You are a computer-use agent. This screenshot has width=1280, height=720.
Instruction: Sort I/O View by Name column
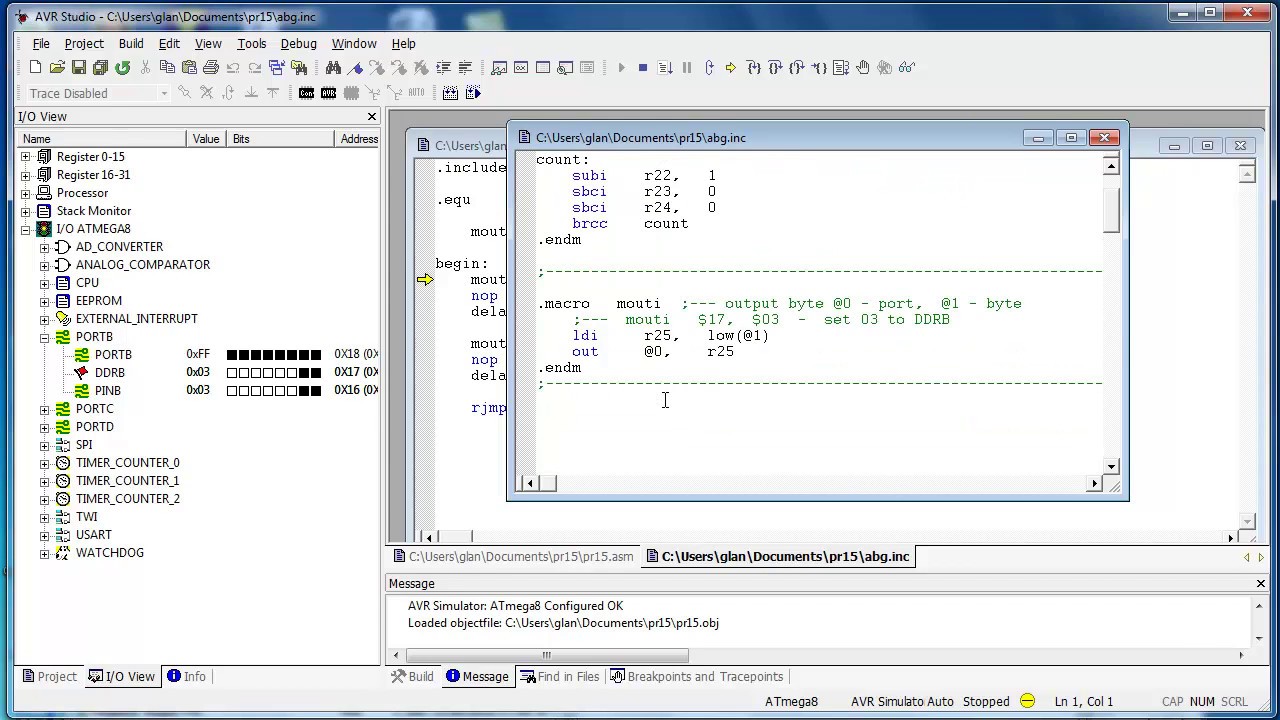(x=101, y=139)
